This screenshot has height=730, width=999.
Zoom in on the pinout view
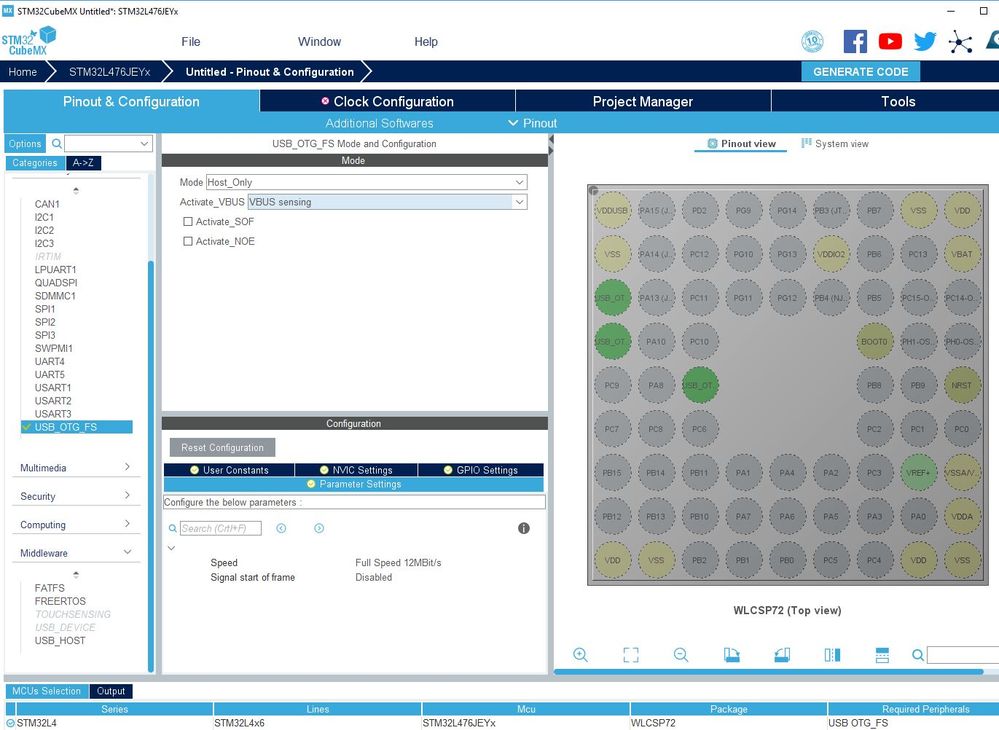pos(580,655)
